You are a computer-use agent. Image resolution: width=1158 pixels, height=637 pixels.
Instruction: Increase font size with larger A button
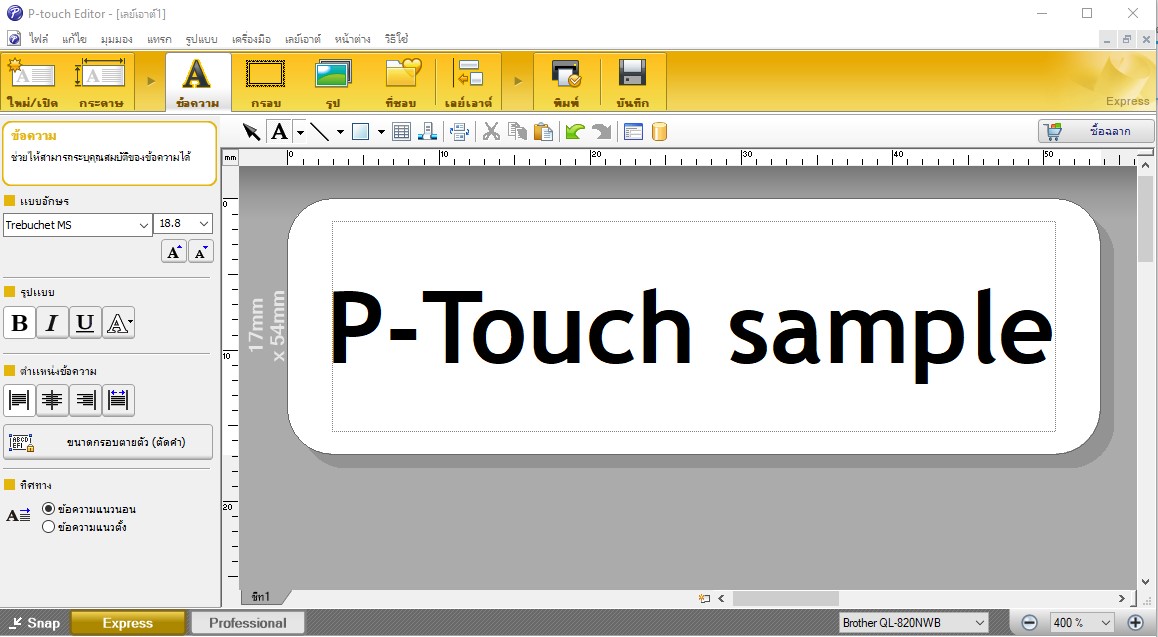pos(174,252)
